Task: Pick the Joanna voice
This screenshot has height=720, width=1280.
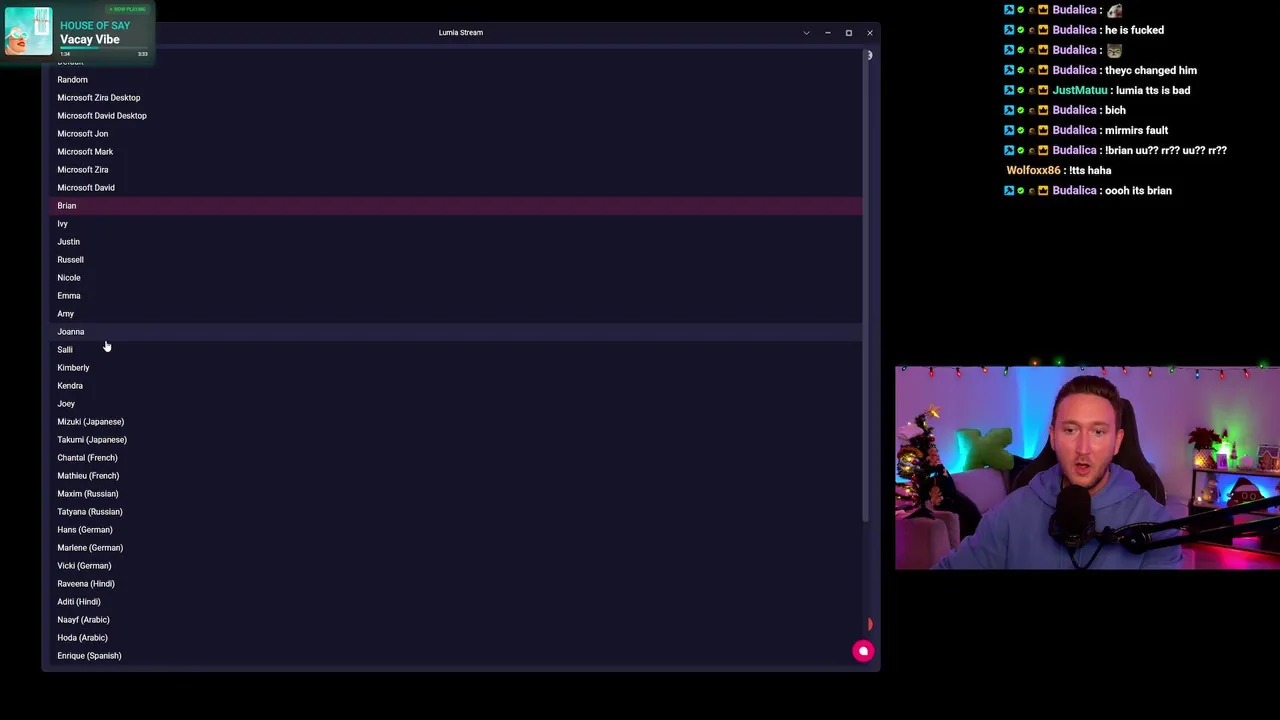Action: click(455, 332)
